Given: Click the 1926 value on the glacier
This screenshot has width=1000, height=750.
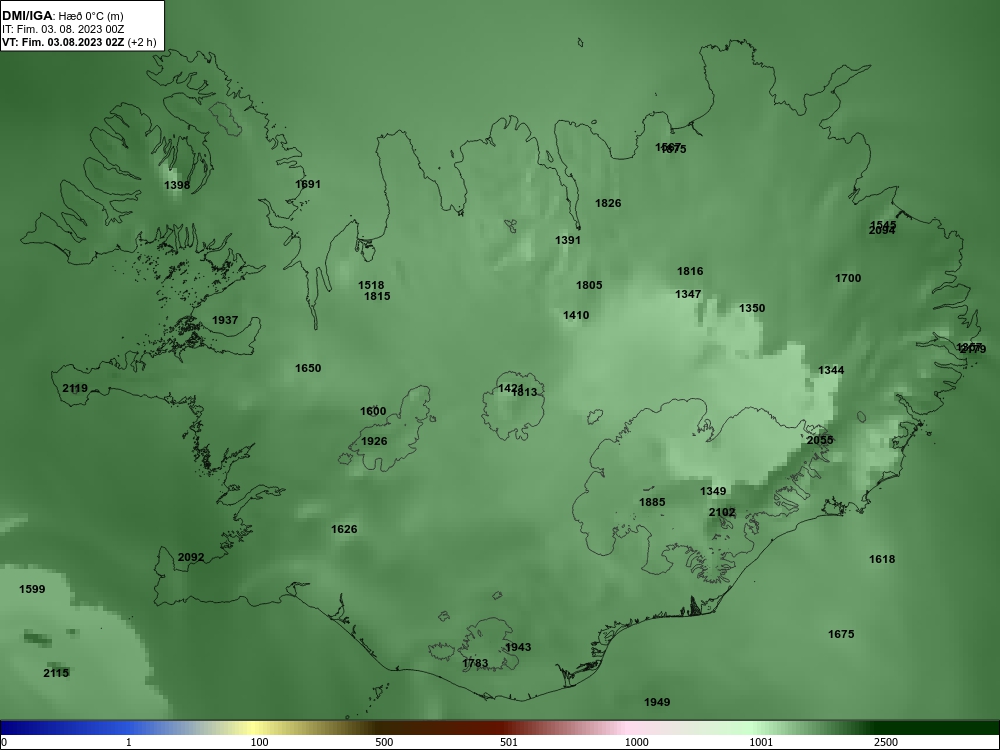Looking at the screenshot, I should (374, 441).
